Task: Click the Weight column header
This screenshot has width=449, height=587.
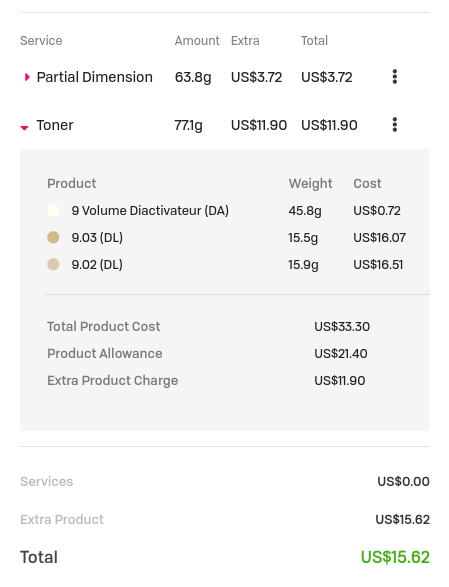Action: [x=310, y=183]
